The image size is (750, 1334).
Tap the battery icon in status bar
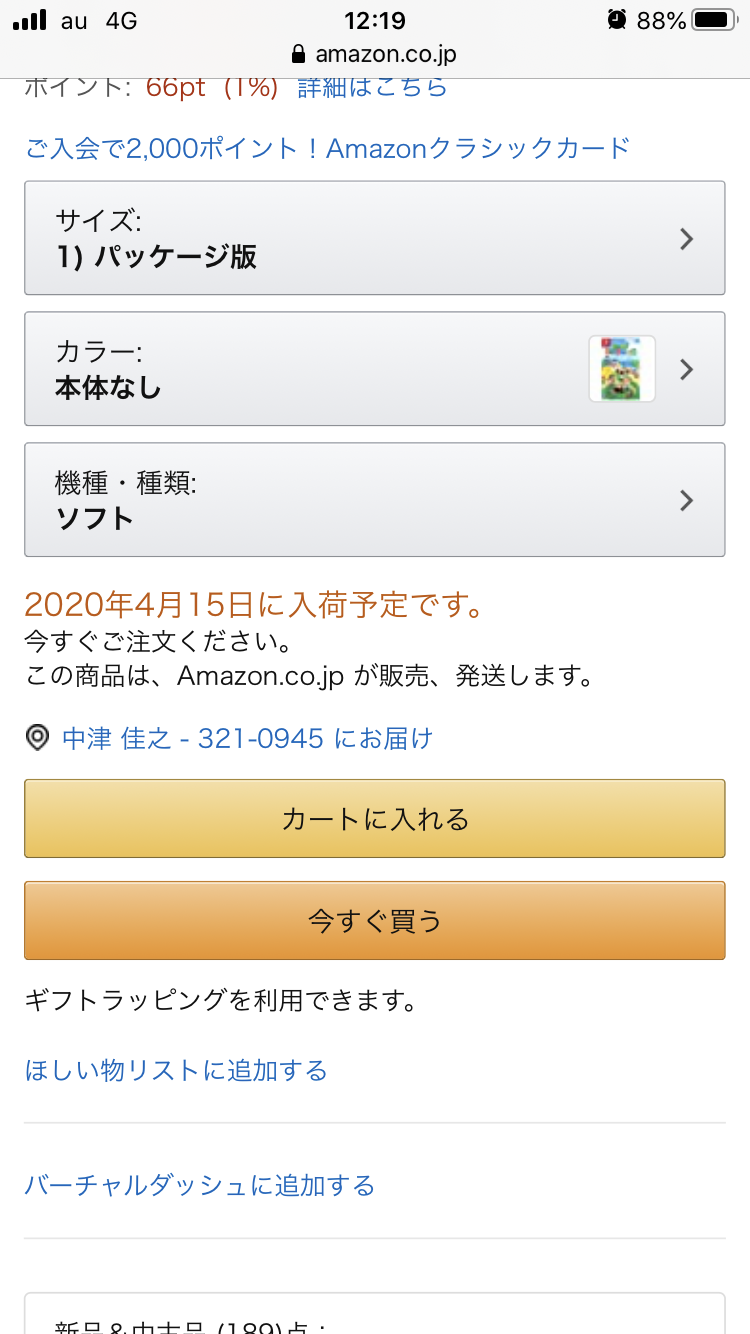point(713,20)
